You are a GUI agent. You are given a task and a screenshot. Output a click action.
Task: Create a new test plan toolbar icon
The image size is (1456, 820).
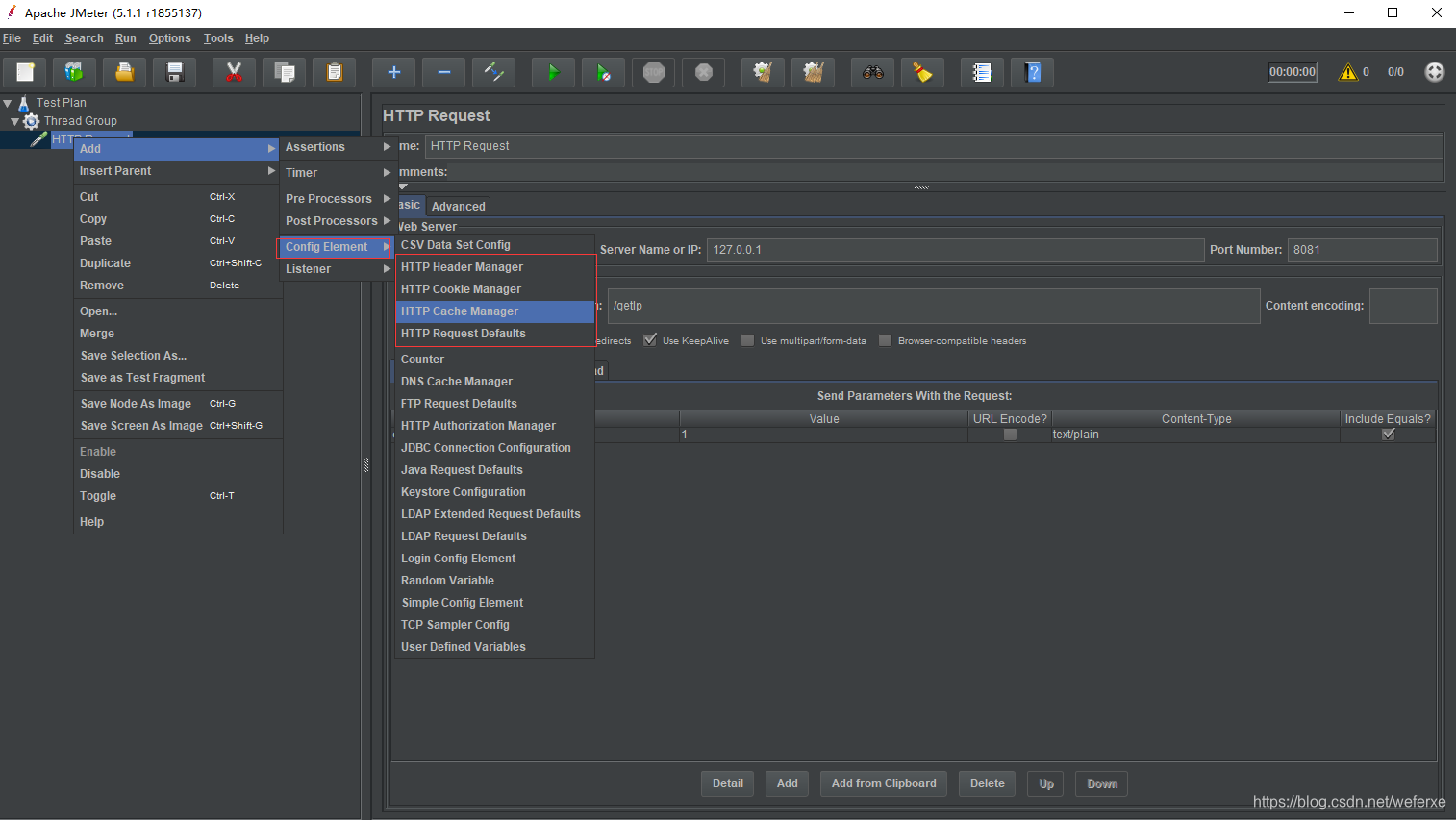pyautogui.click(x=25, y=72)
